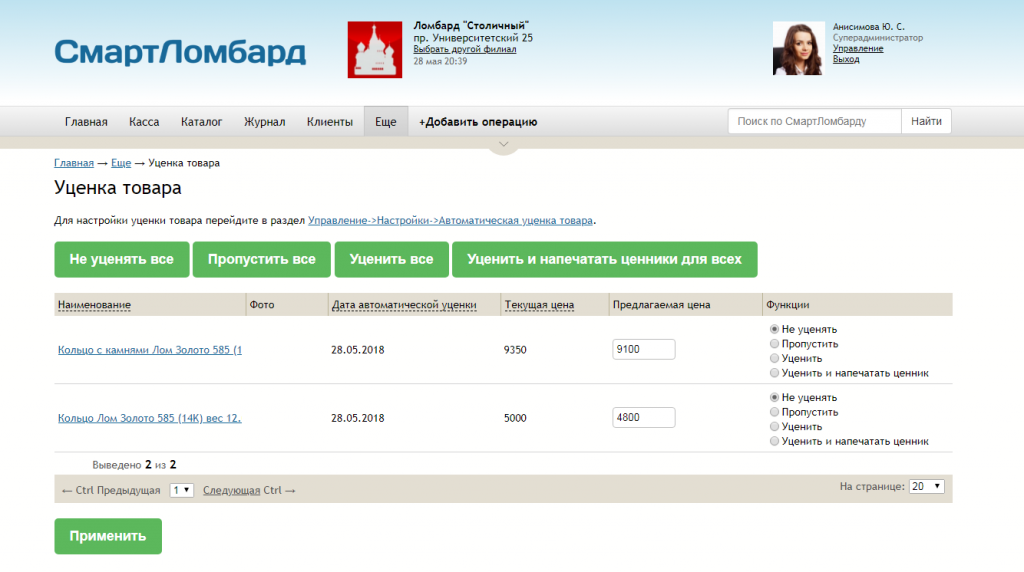Screen dimensions: 1024x572
Task: Click '+Добавить операцию' in the navigation bar
Action: tap(478, 122)
